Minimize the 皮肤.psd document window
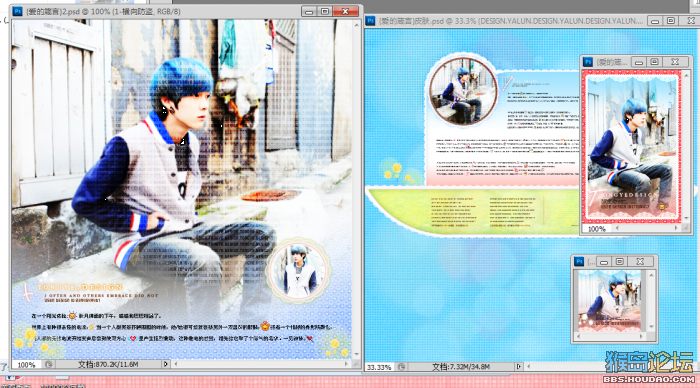This screenshot has width=700, height=388. coord(655,21)
